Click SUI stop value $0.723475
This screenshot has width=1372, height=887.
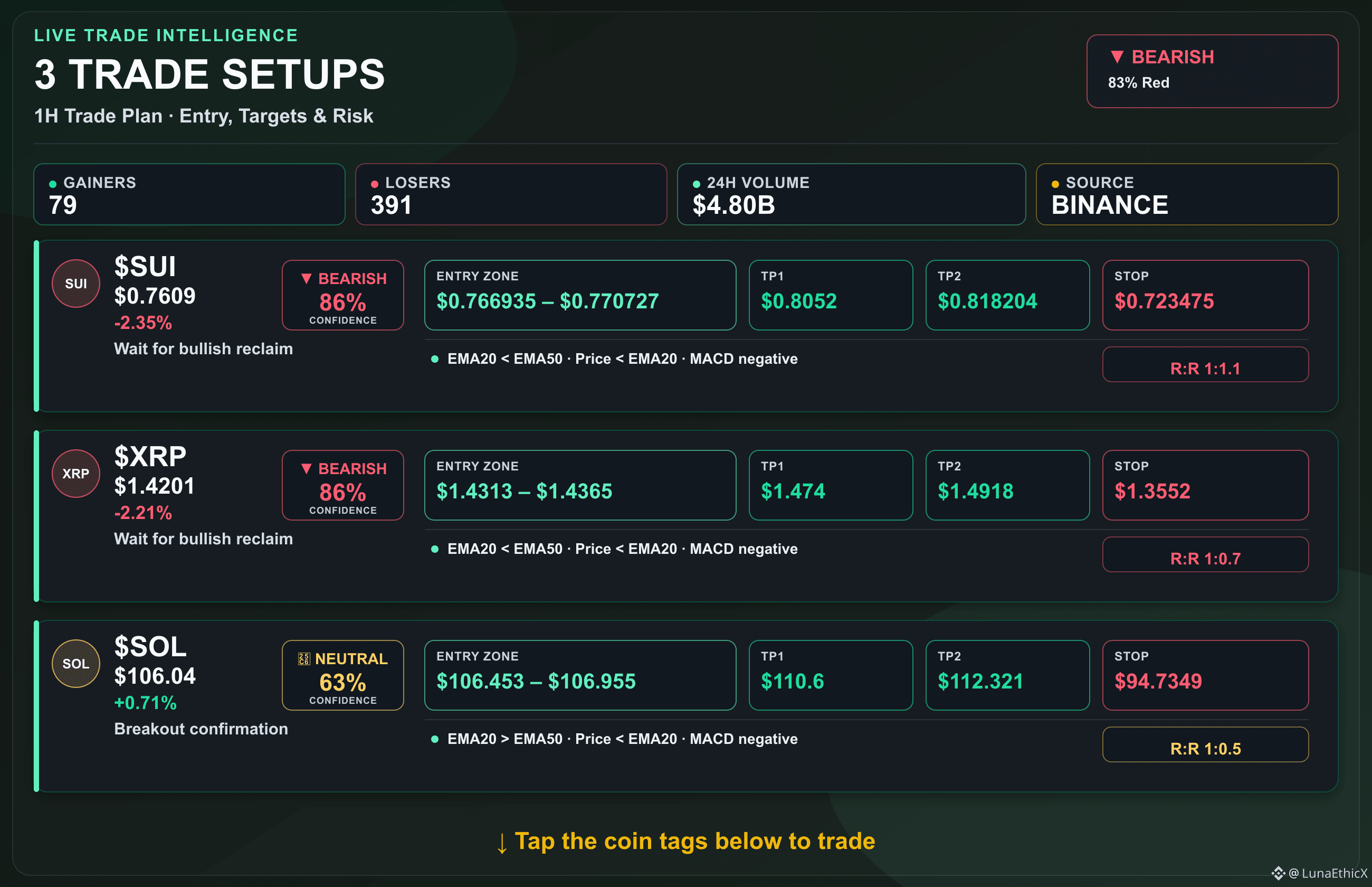click(x=1164, y=301)
